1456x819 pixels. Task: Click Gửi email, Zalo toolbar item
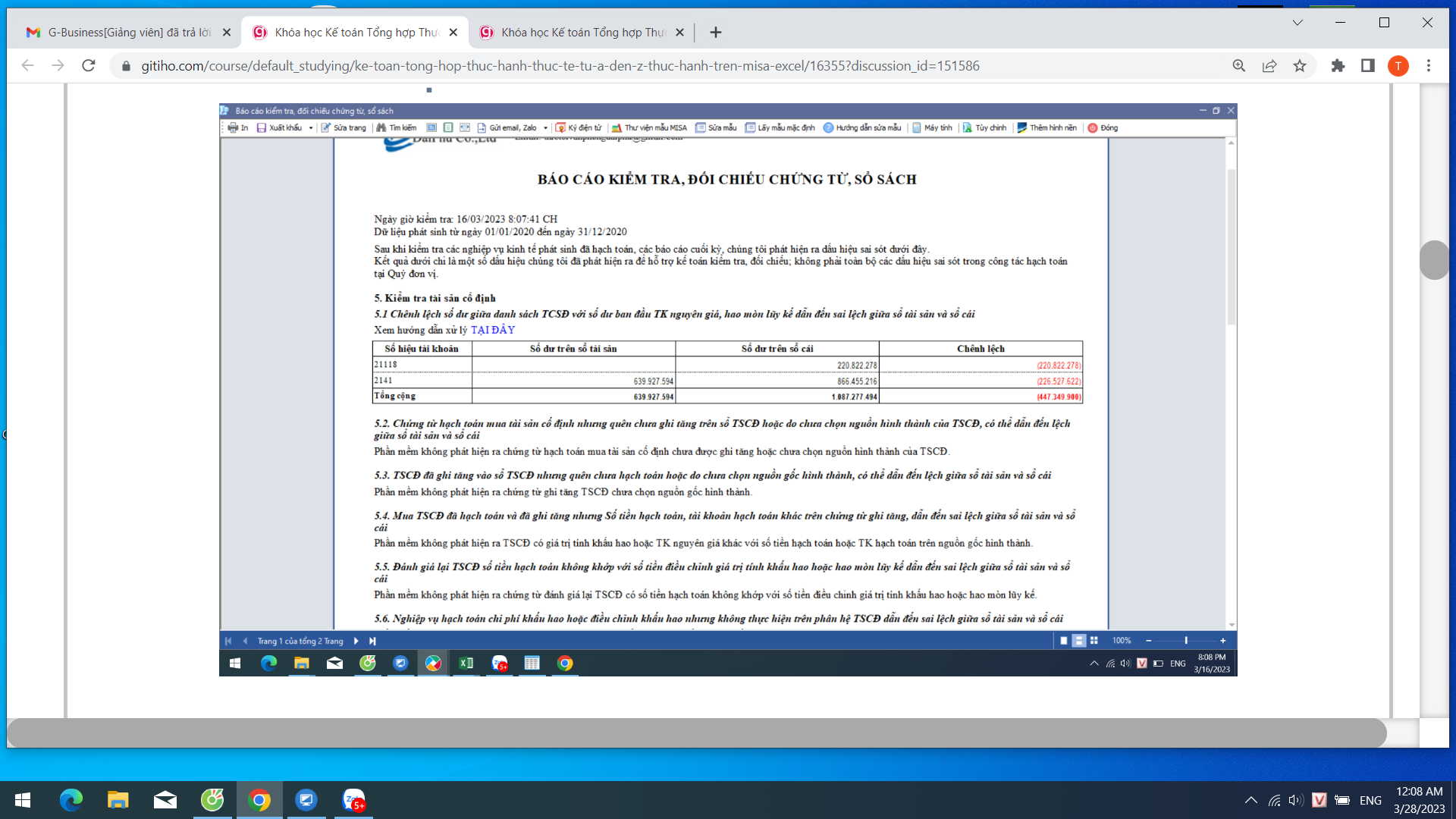click(507, 128)
